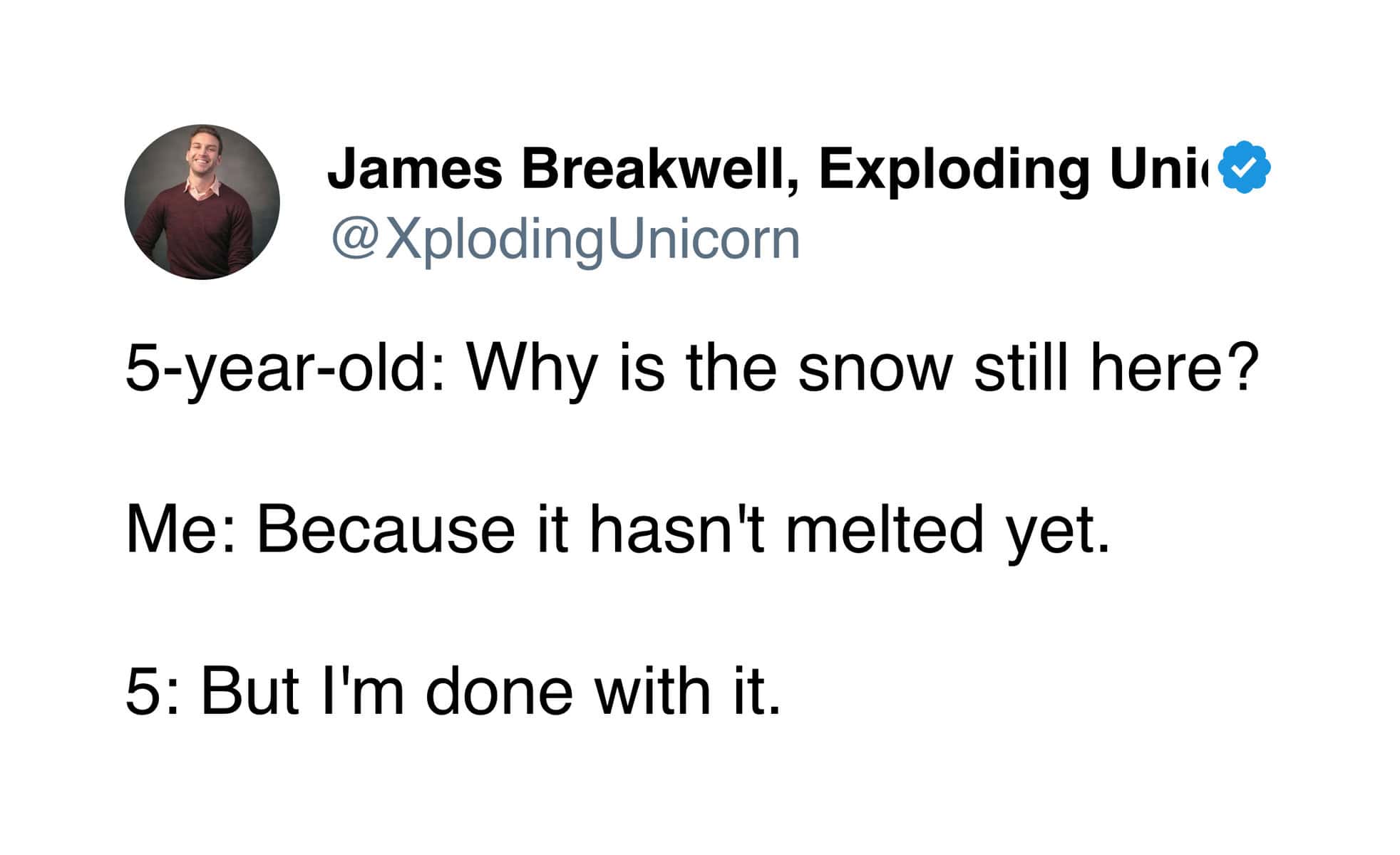Screen dimensions: 1400x855
Task: Click the word "Why" in the first line
Action: tap(530, 369)
